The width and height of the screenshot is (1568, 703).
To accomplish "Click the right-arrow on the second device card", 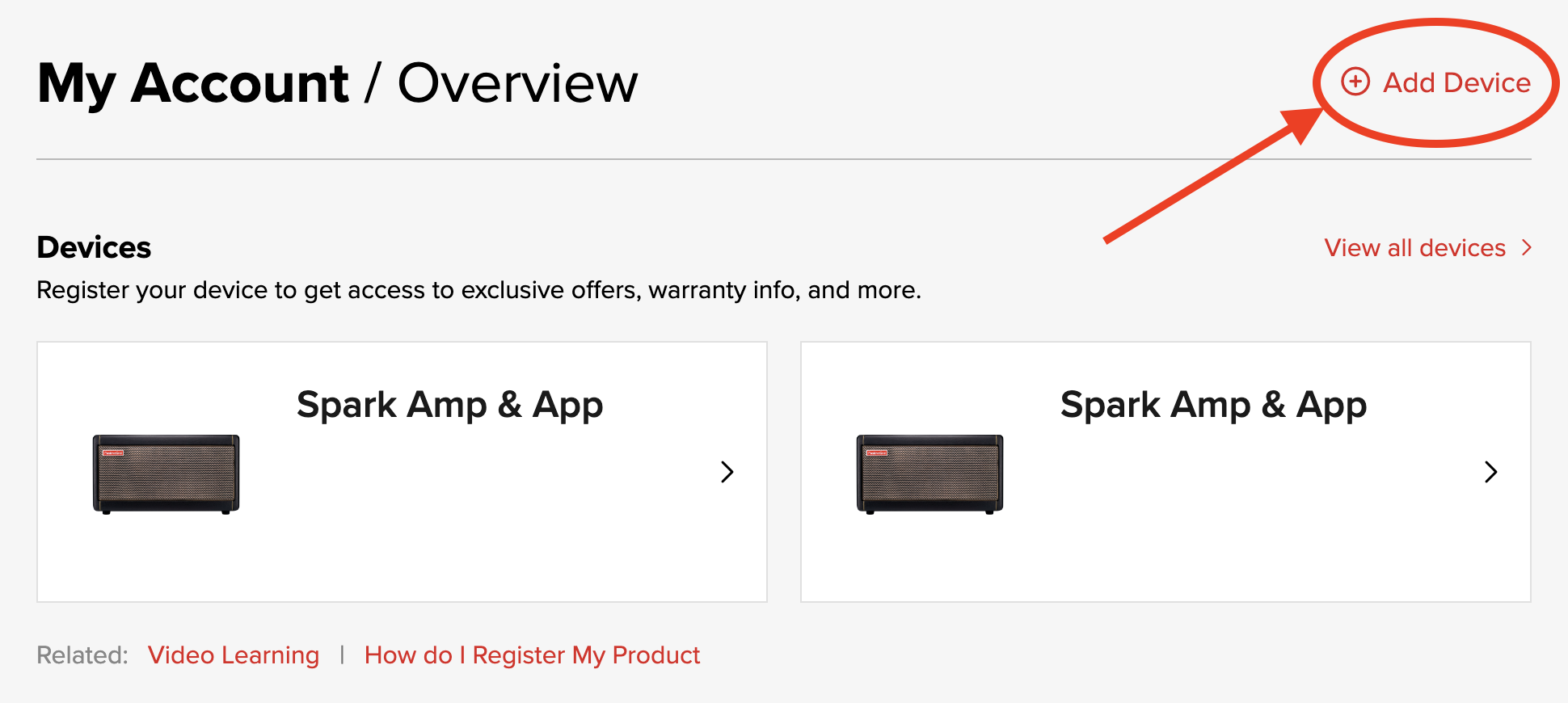I will 1490,472.
